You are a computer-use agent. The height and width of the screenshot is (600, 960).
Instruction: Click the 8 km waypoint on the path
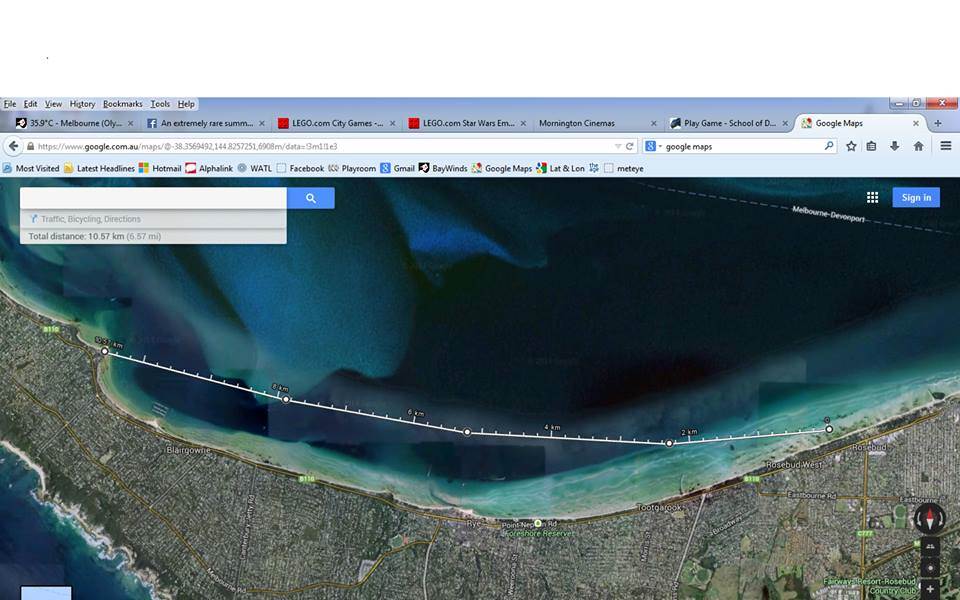(286, 399)
